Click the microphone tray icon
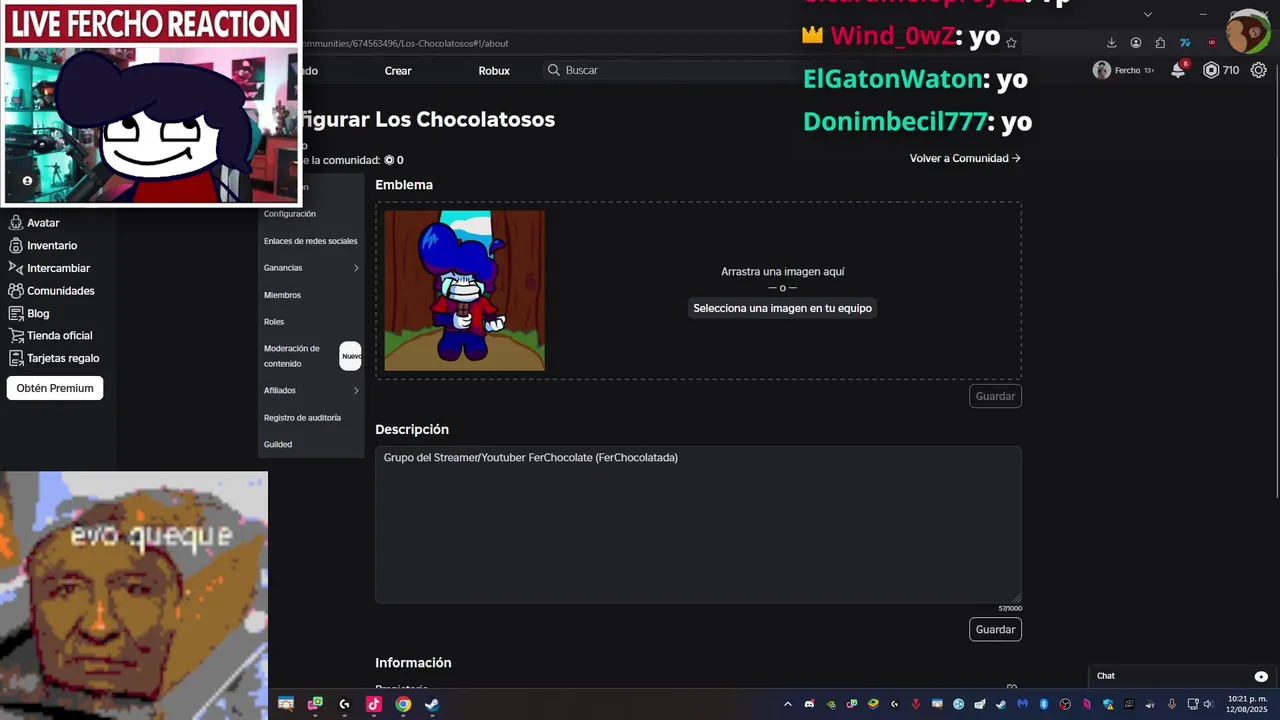1280x720 pixels. (1172, 704)
